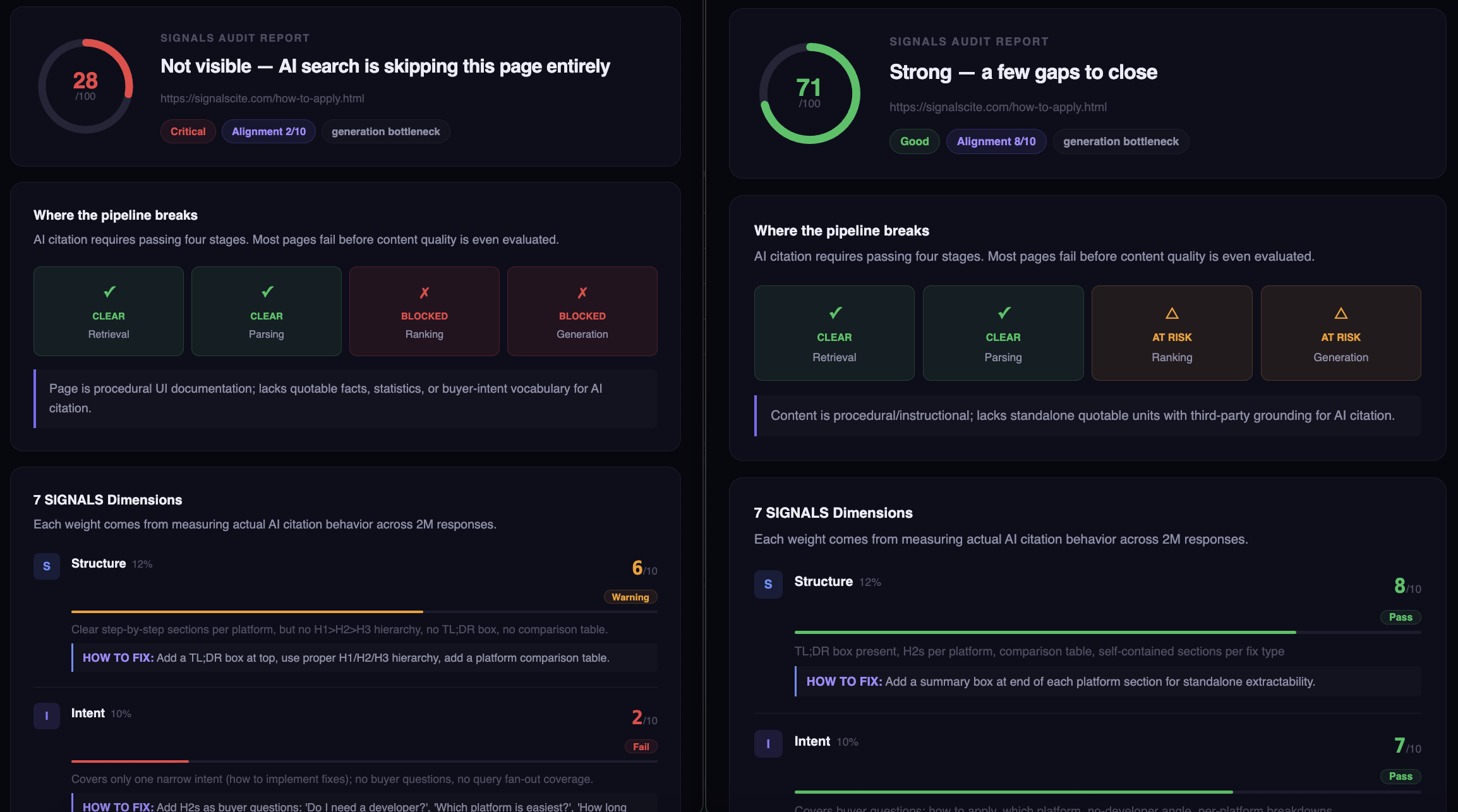Click the Good badge
The width and height of the screenshot is (1458, 812).
914,141
